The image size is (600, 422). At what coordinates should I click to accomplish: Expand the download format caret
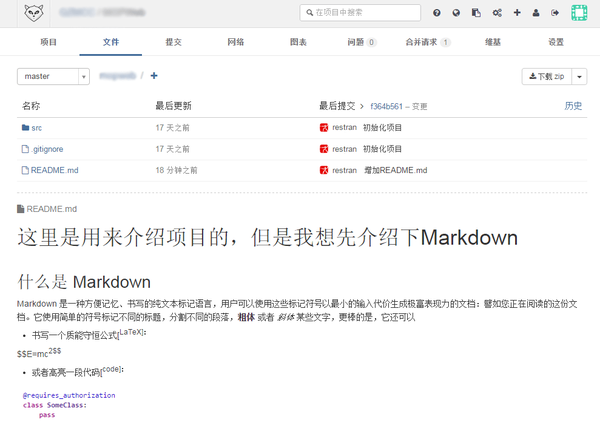[579, 77]
